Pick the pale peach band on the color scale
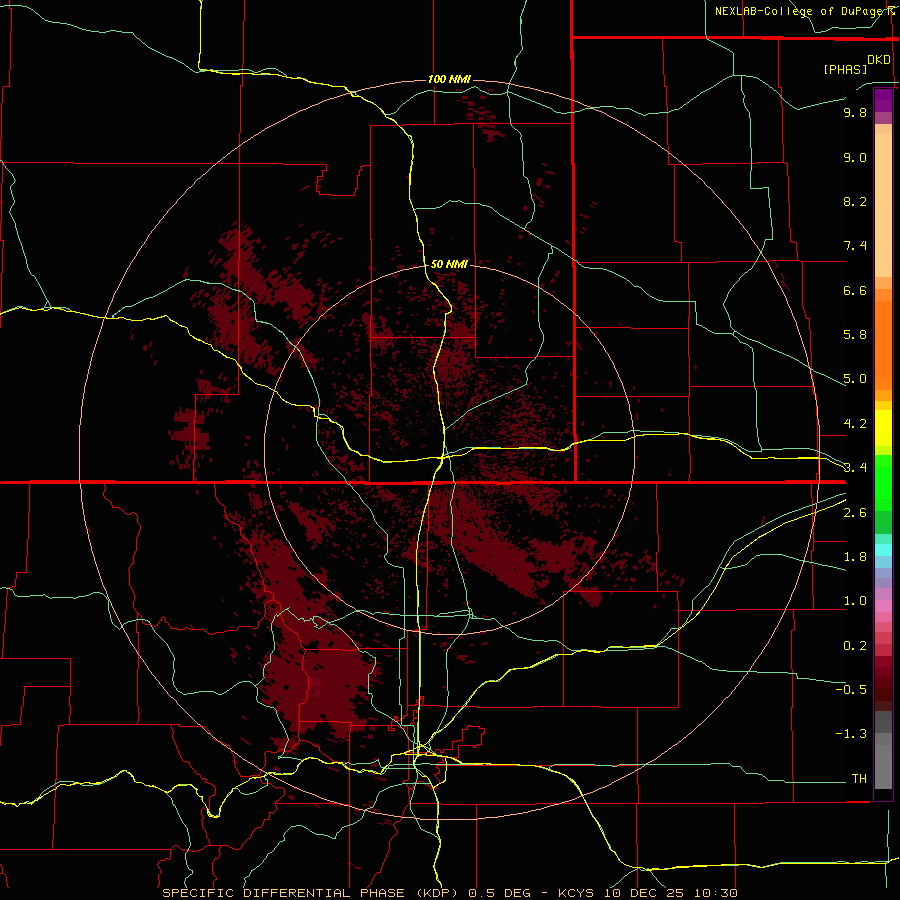 [883, 205]
